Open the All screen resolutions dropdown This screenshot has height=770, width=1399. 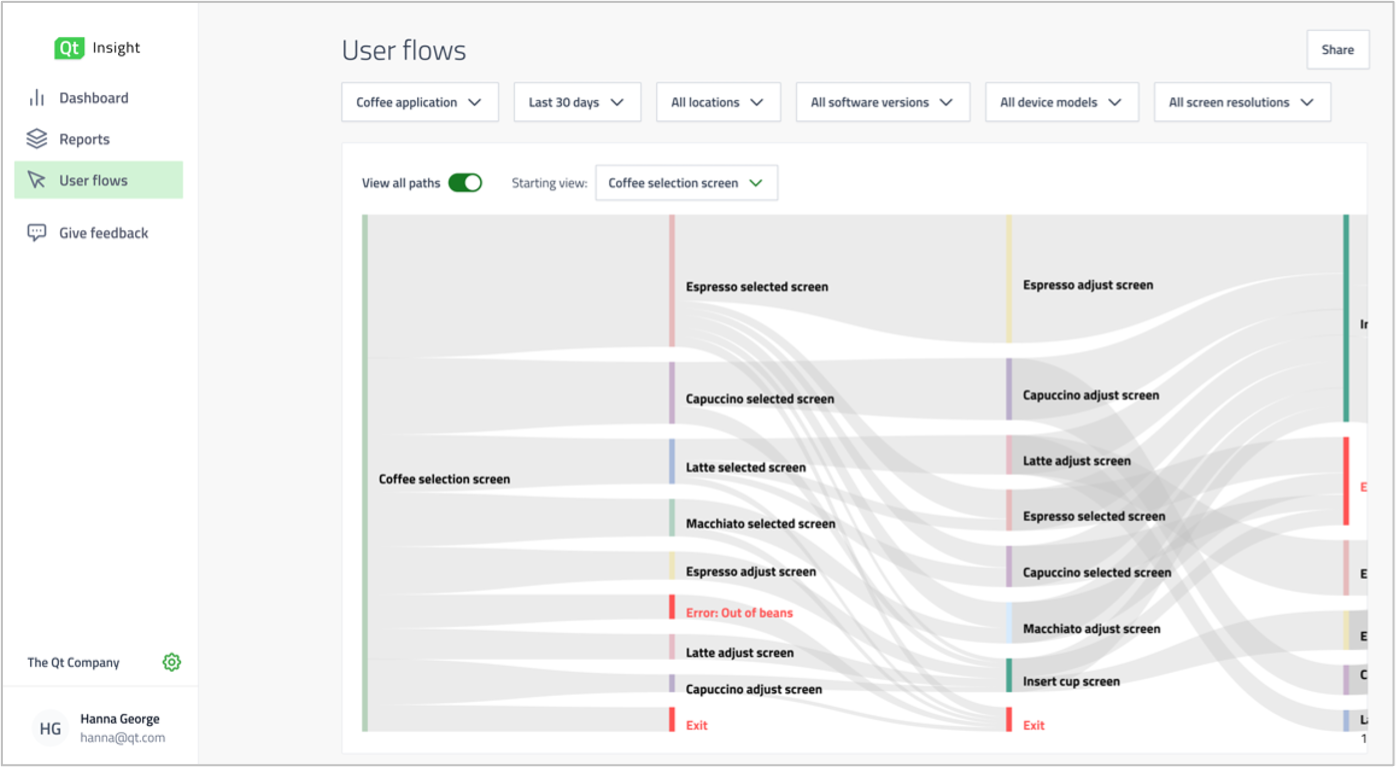click(1241, 102)
